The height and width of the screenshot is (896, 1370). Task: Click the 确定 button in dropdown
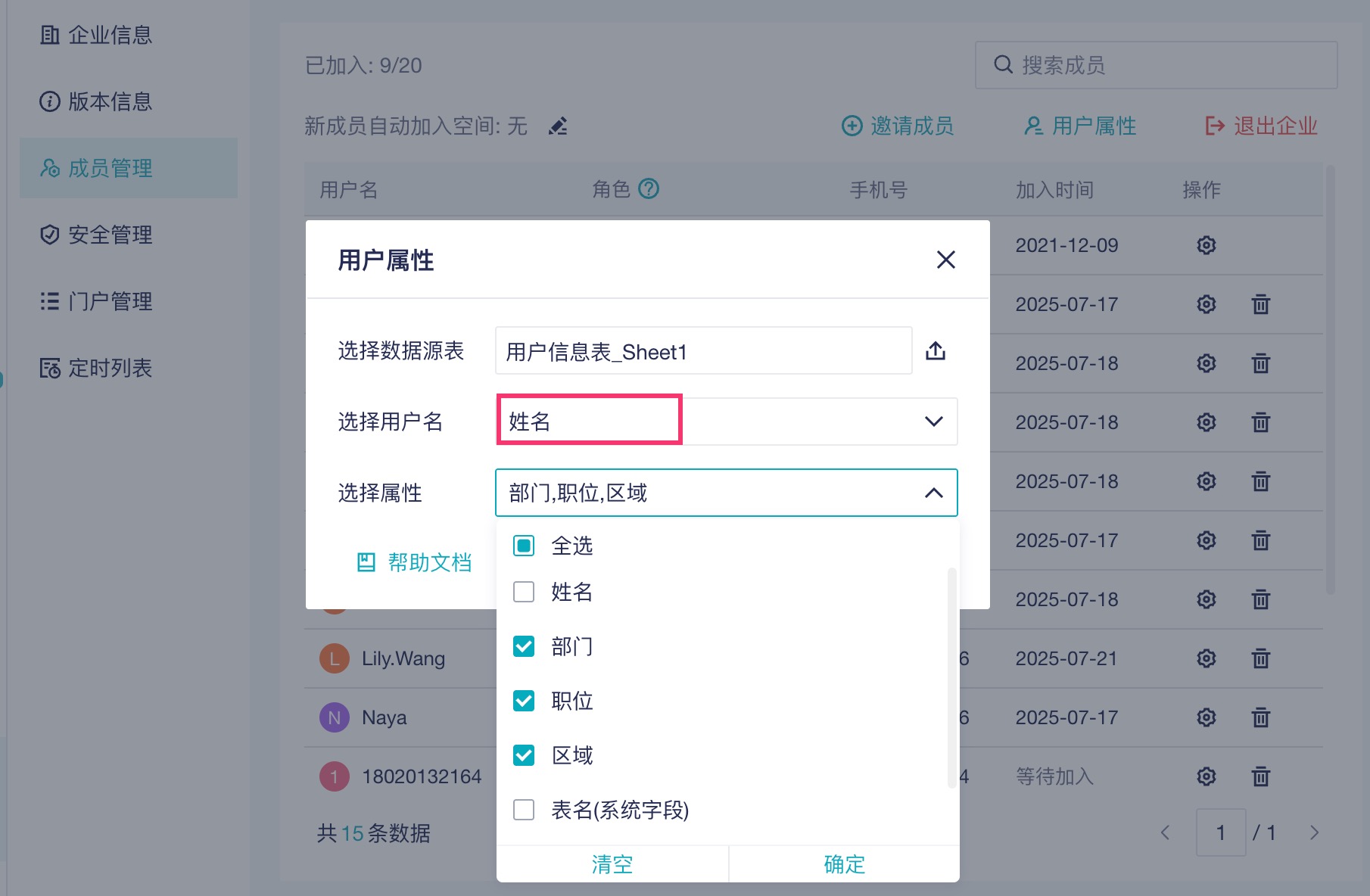point(844,863)
